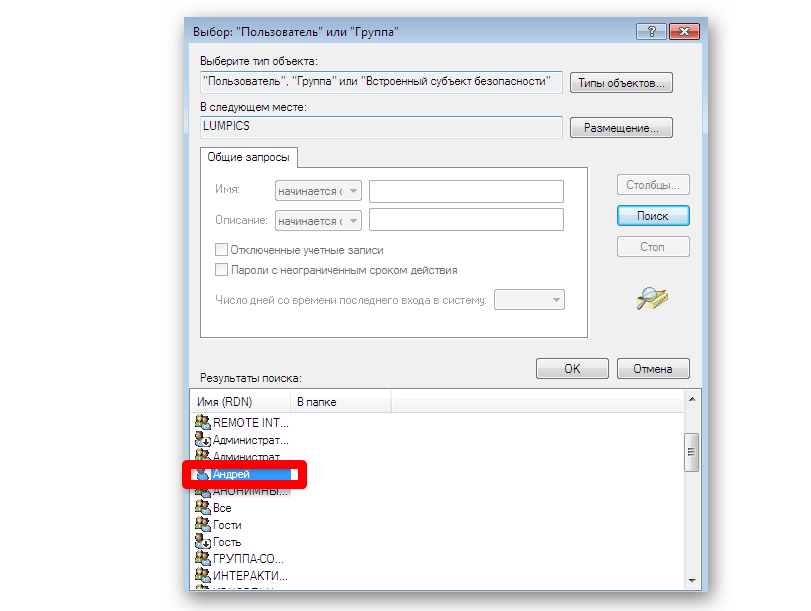This screenshot has height=611, width=811.
Task: Focus the Имя text input field
Action: [466, 191]
